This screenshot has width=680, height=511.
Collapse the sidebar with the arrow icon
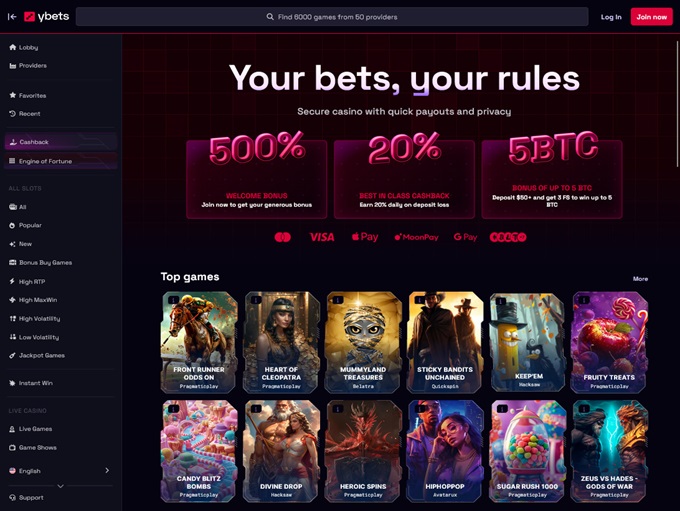pos(12,17)
